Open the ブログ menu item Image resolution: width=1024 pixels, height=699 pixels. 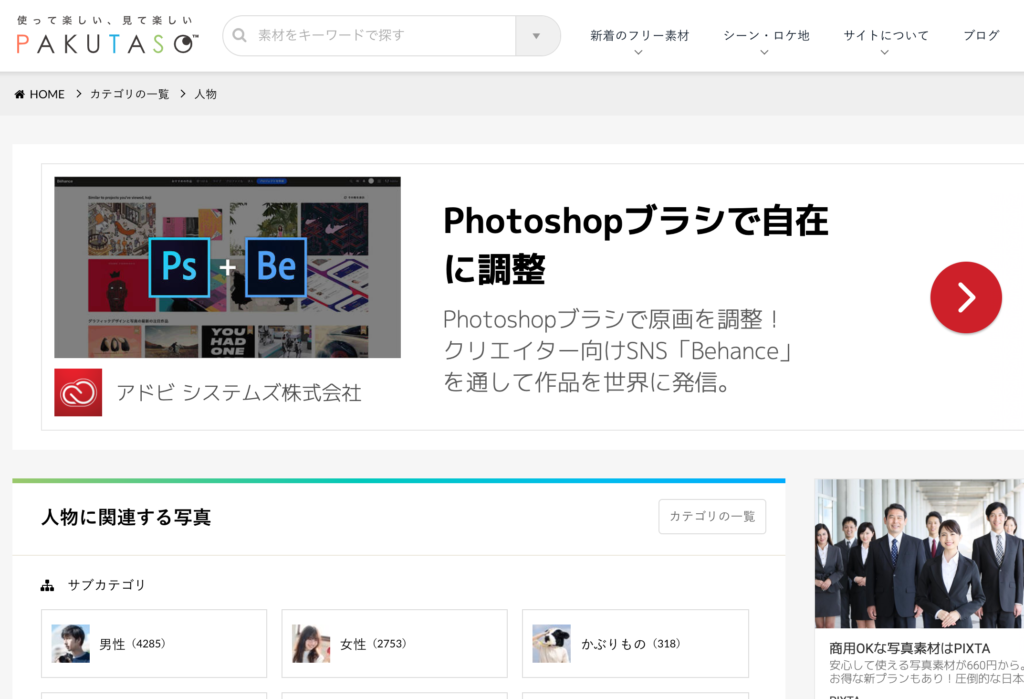point(981,36)
